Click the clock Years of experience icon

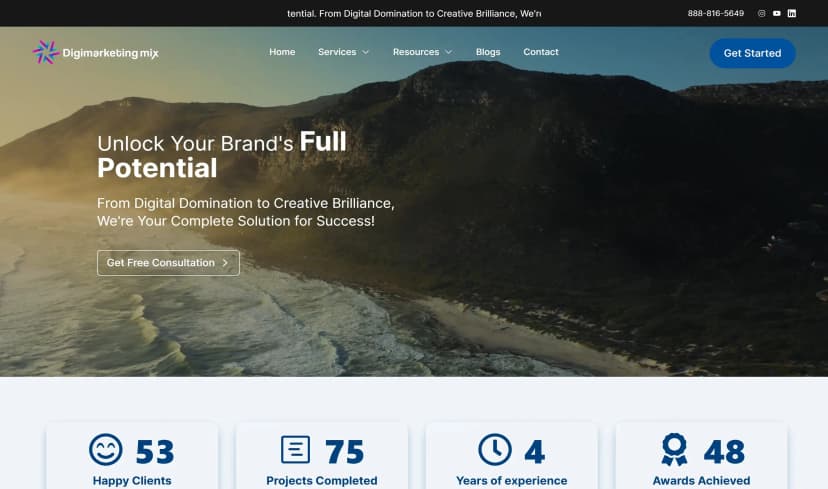point(495,449)
